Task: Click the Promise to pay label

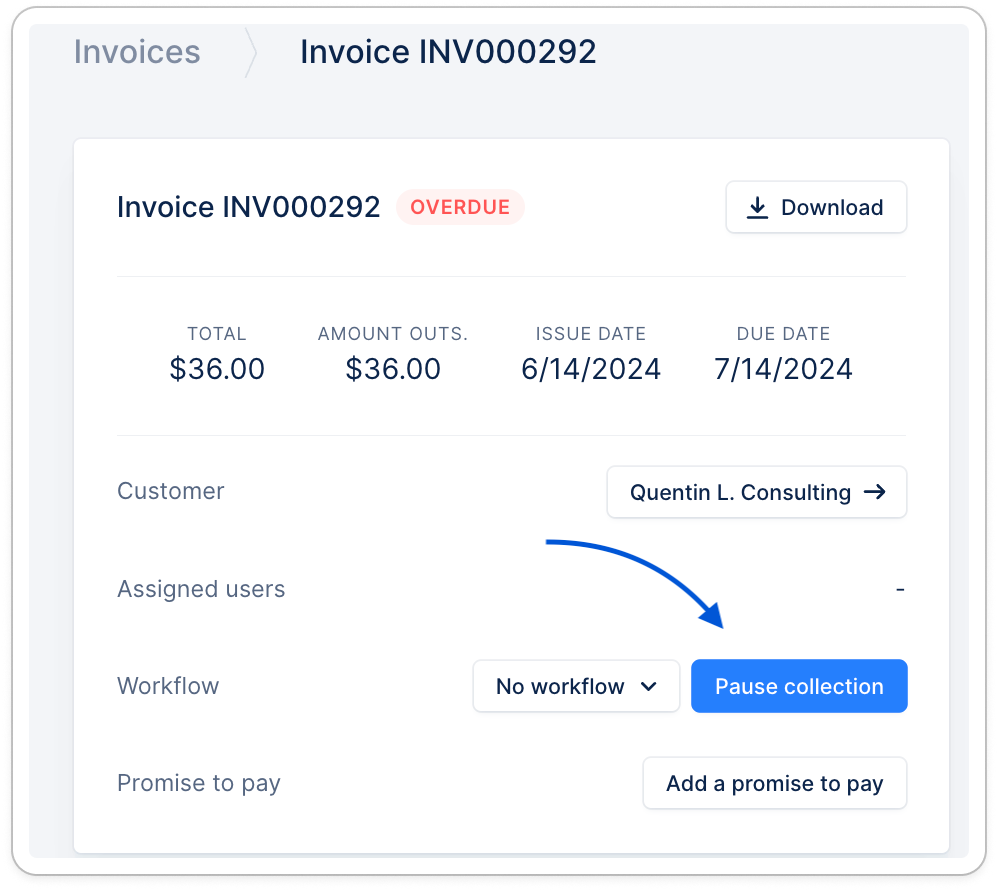Action: tap(199, 783)
